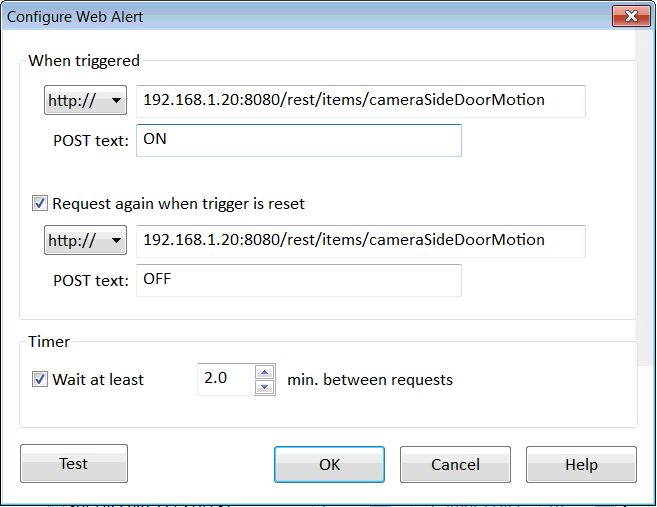This screenshot has width=657, height=507.
Task: Click the When triggered group label
Action: (84, 61)
